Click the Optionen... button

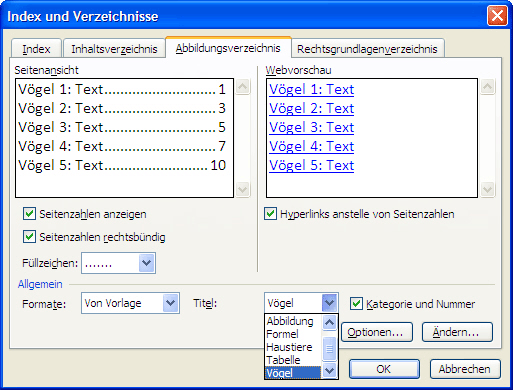coord(377,332)
